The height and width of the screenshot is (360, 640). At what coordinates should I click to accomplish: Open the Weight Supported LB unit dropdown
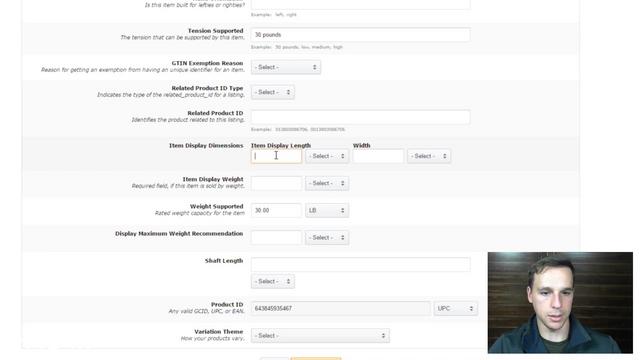point(327,210)
